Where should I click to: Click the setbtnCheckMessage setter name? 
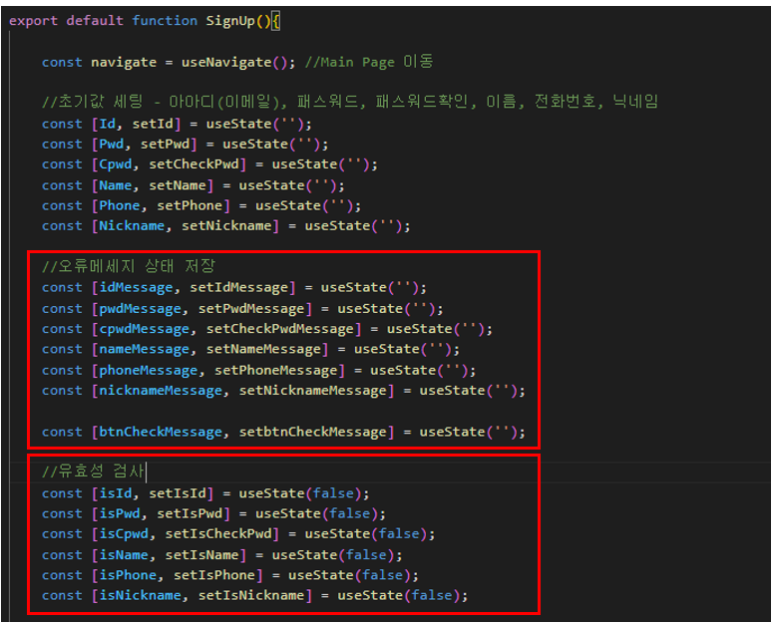[313, 432]
